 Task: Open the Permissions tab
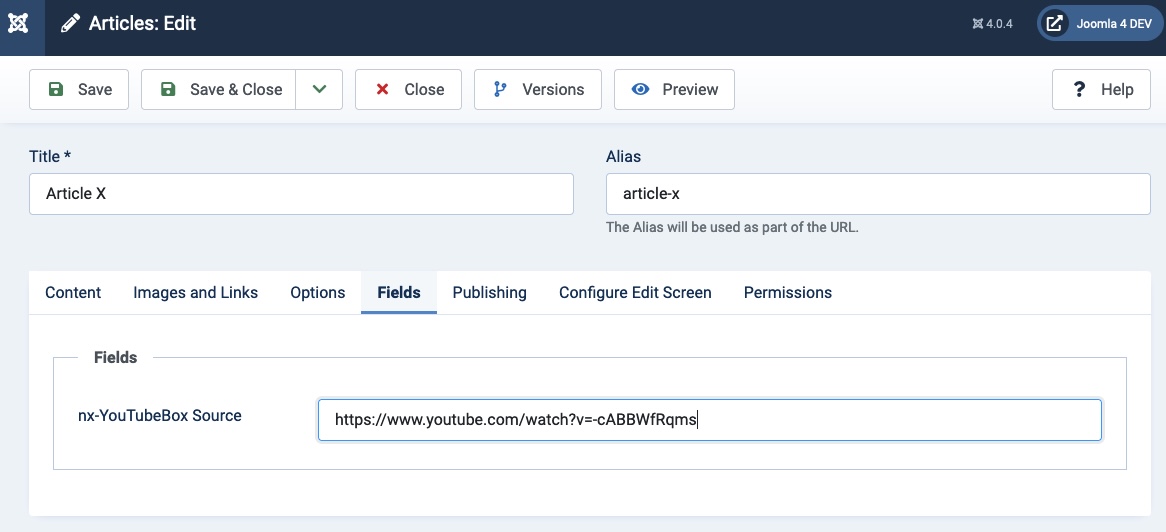point(787,292)
